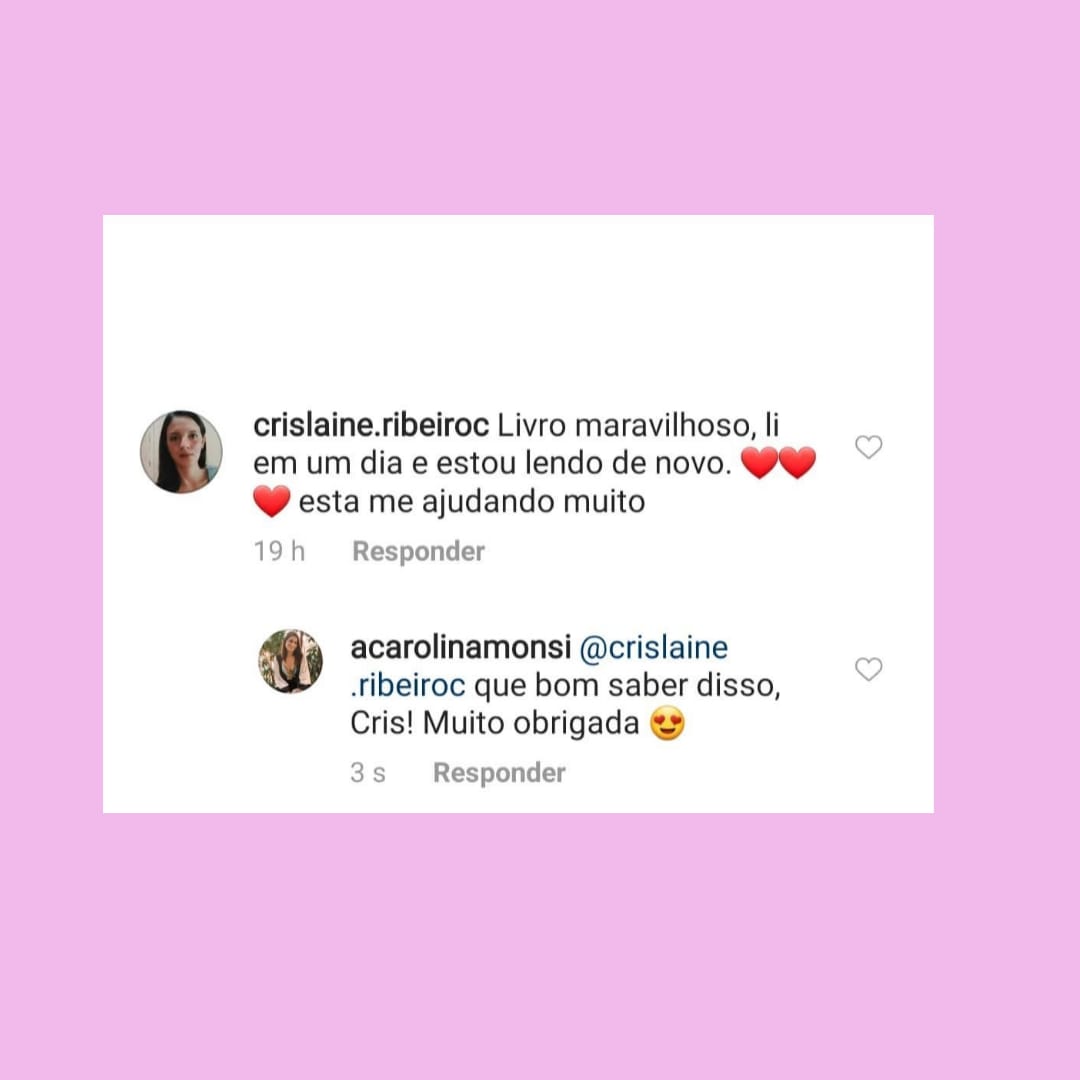Click the blue .ribeiroc mention text
Viewport: 1080px width, 1080px height.
pyautogui.click(x=408, y=685)
